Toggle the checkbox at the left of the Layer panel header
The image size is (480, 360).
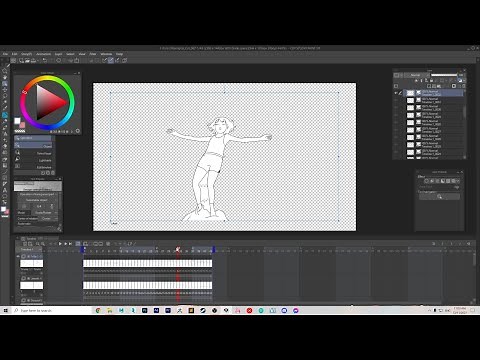[396, 86]
